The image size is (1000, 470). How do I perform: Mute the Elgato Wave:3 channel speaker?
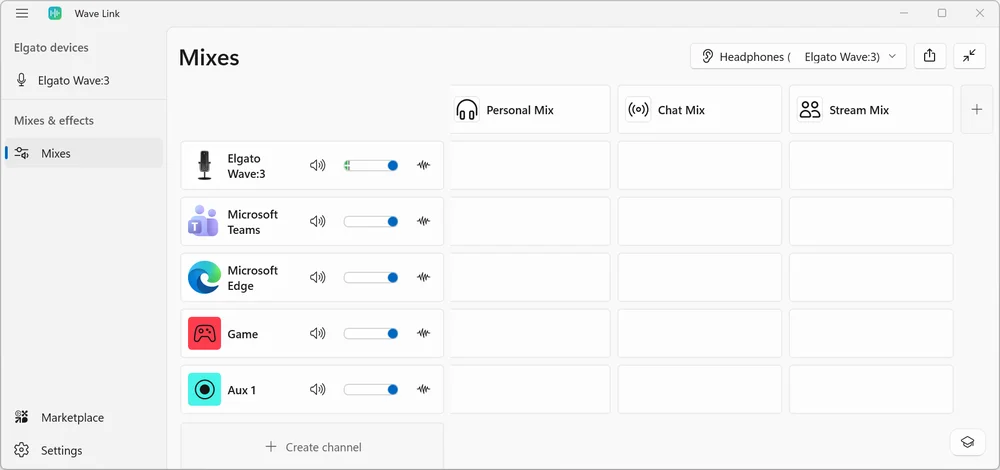[318, 165]
